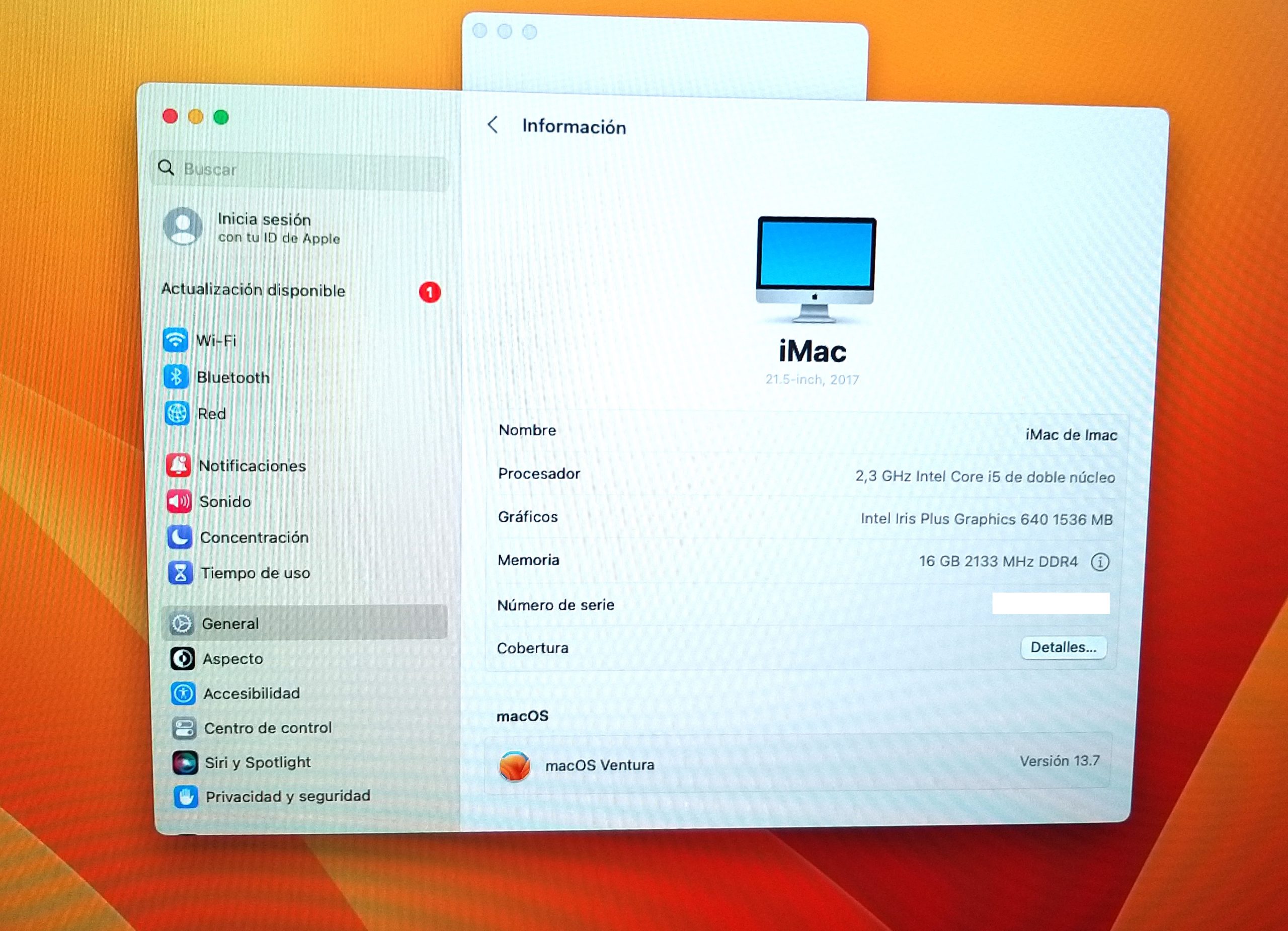Open Red network settings icon
This screenshot has width=1288, height=931.
pyautogui.click(x=177, y=414)
